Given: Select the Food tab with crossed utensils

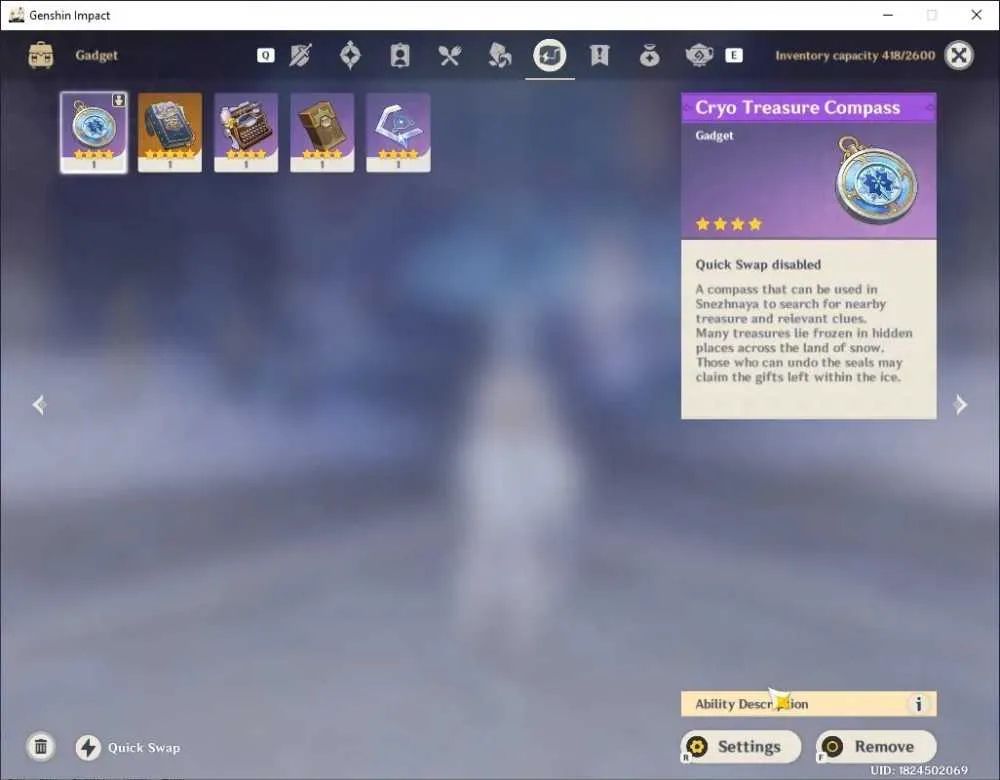Looking at the screenshot, I should click(x=450, y=55).
